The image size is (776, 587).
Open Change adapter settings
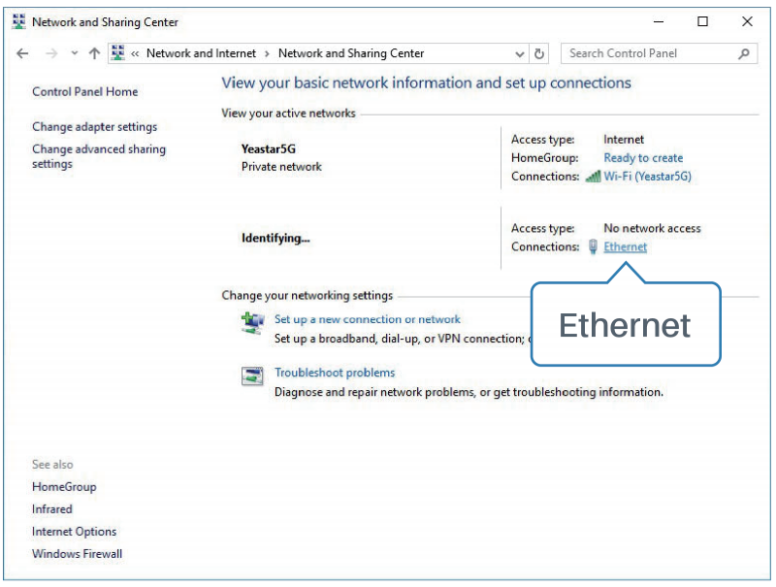click(95, 127)
